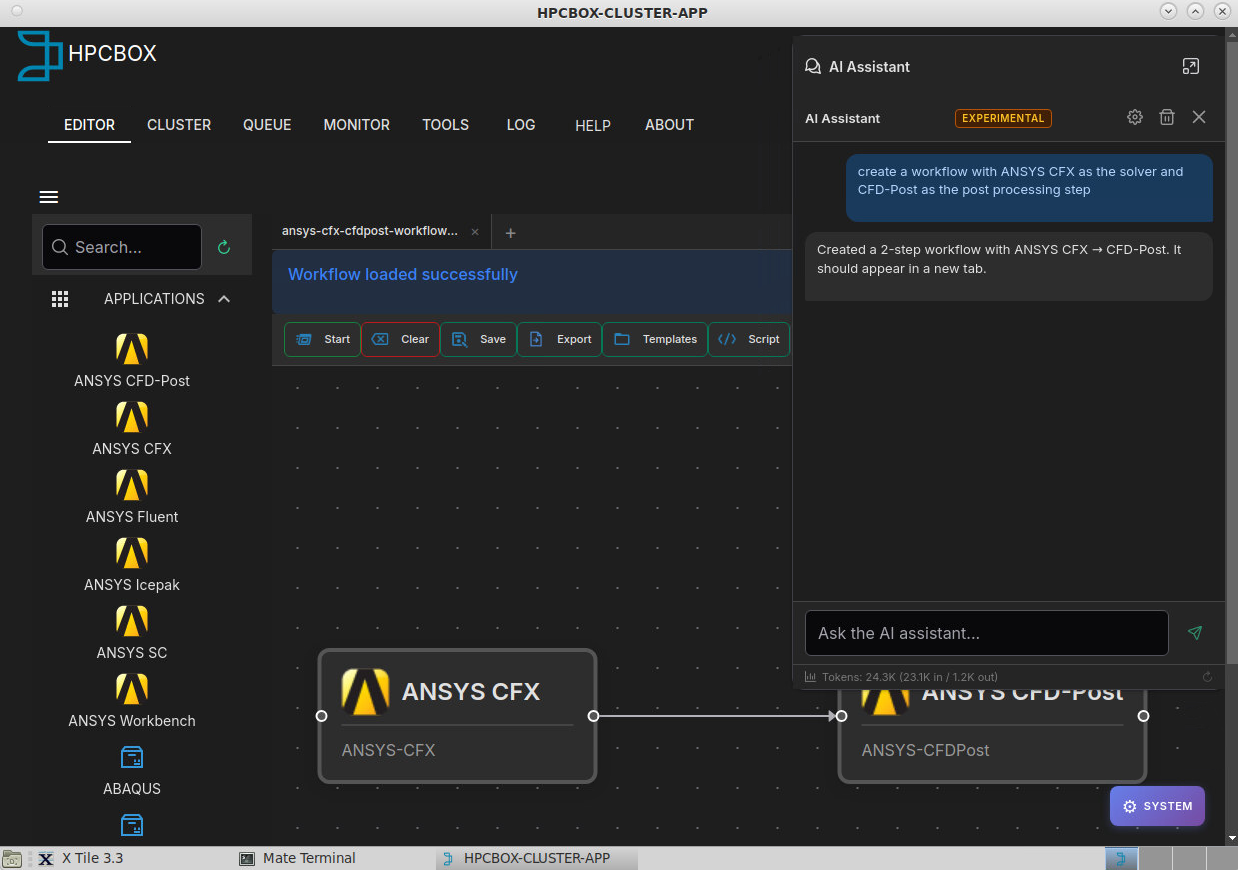Screen dimensions: 1238x870
Task: Click the scroll-down arrow at canvas edge
Action: pyautogui.click(x=1231, y=838)
